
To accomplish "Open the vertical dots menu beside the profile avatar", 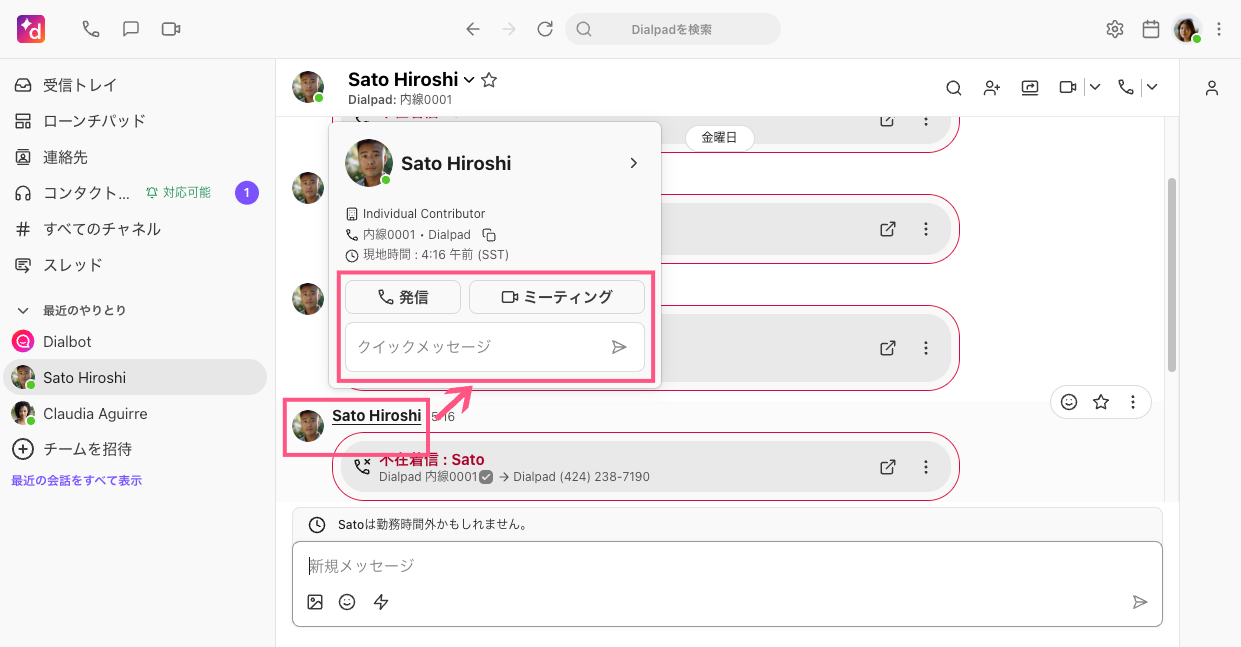I will click(1219, 30).
